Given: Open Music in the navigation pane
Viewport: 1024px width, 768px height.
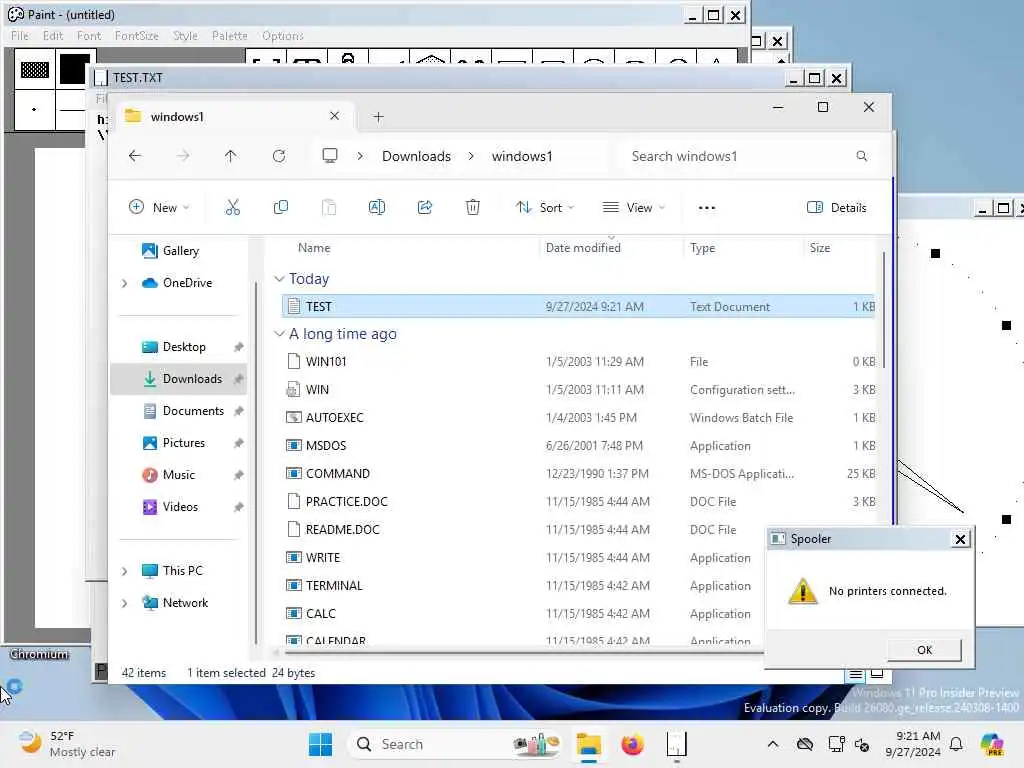Looking at the screenshot, I should 178,475.
